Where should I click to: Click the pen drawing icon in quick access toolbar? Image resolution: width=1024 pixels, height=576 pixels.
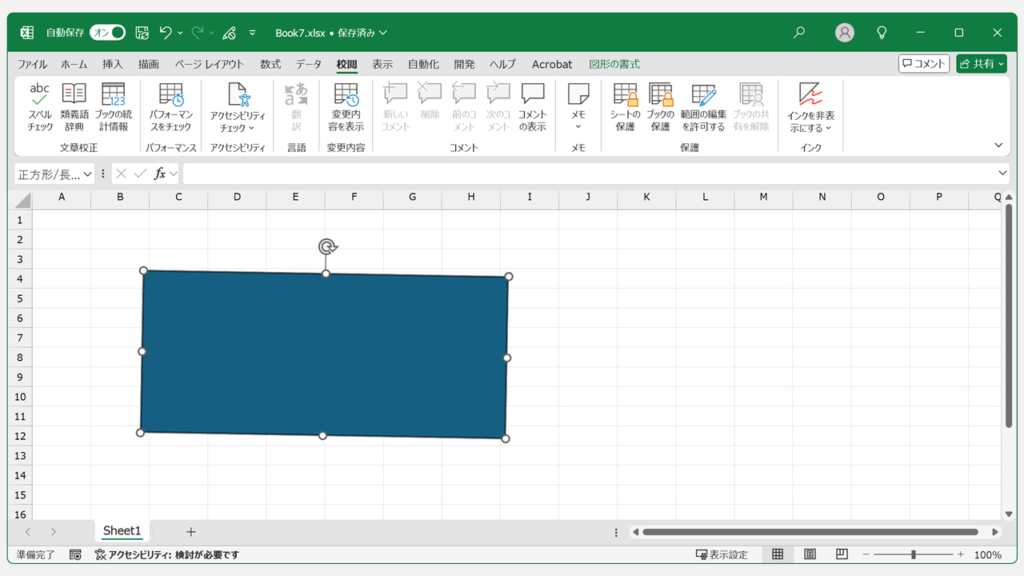pos(229,33)
